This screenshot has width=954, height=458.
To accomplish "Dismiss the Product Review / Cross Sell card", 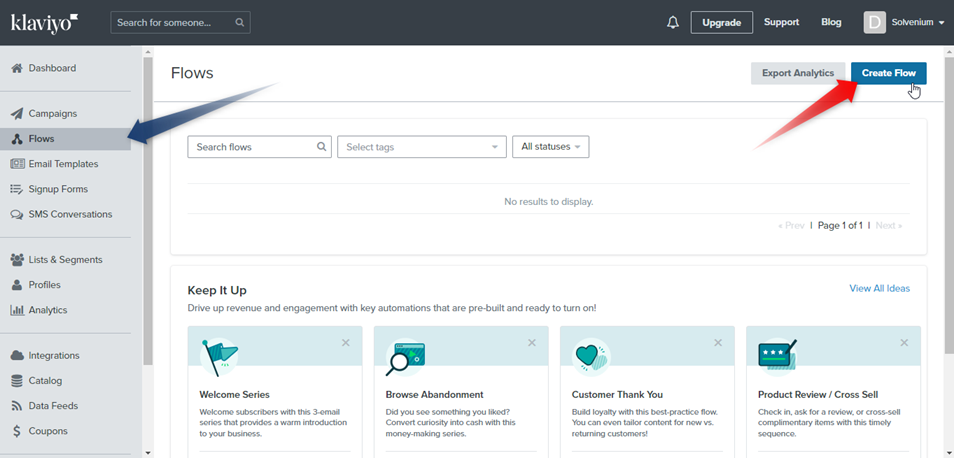I will (x=904, y=343).
